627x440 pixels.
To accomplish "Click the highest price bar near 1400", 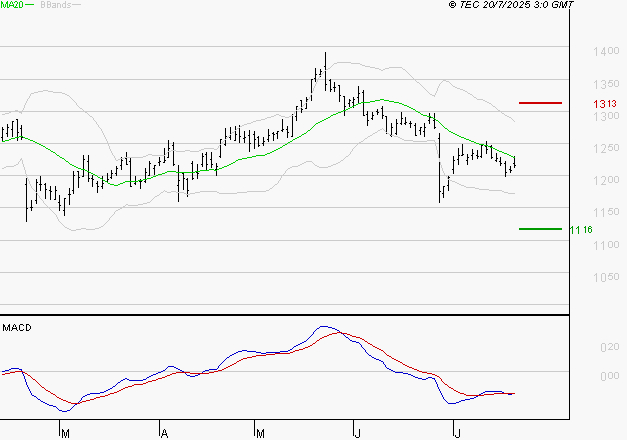I will point(325,71).
